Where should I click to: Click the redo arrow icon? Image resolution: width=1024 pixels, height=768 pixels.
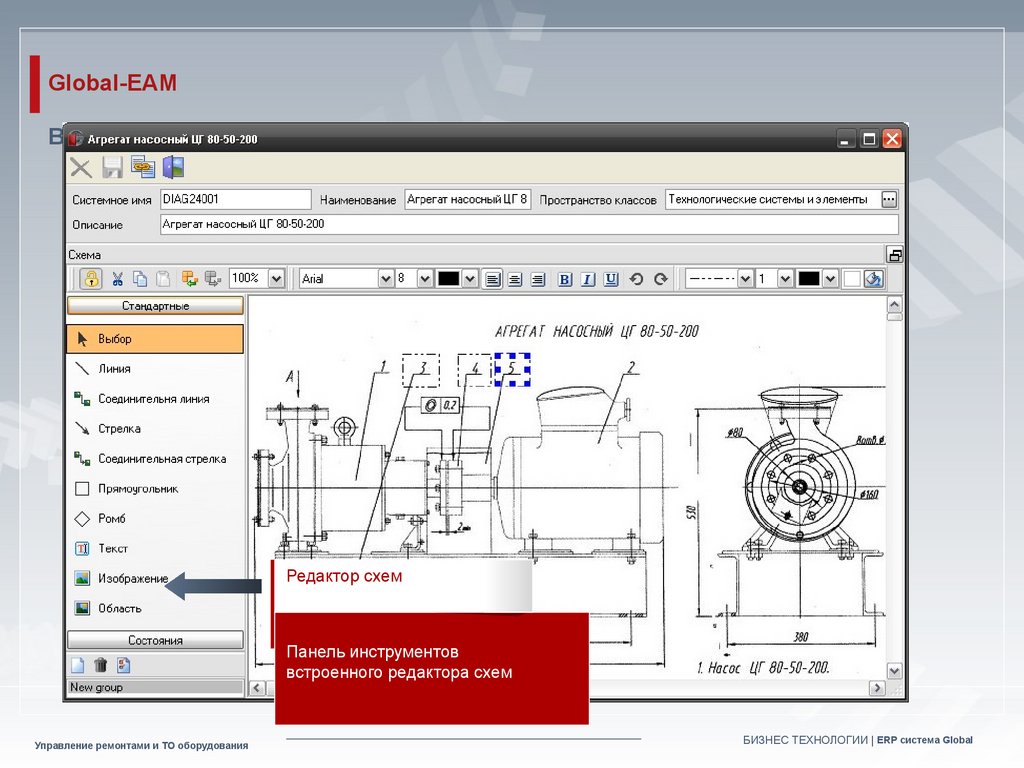coord(660,280)
